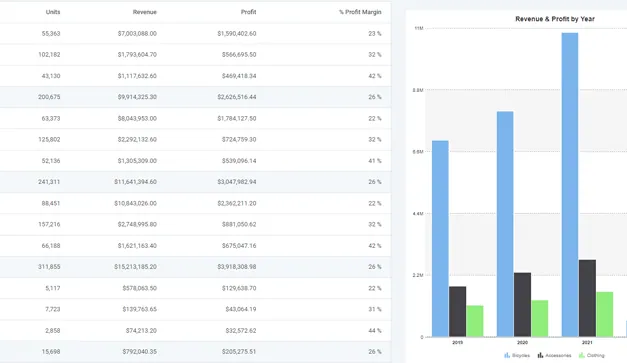
Task: Click the 41 % profit margin cell
Action: tap(375, 161)
